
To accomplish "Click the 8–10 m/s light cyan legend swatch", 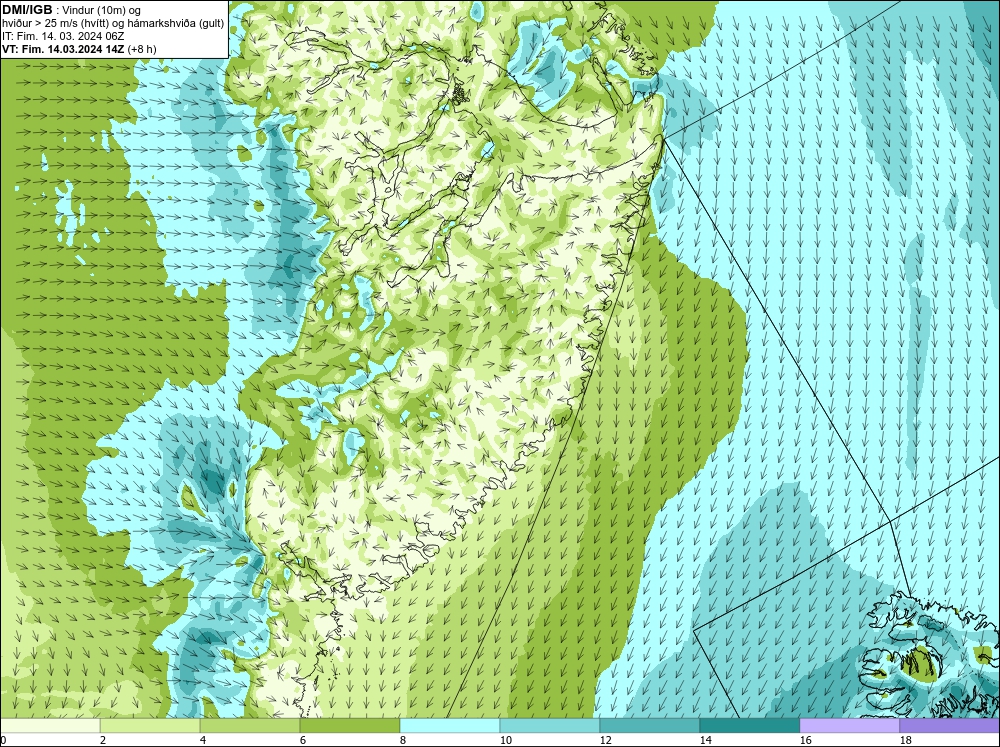I will 450,726.
